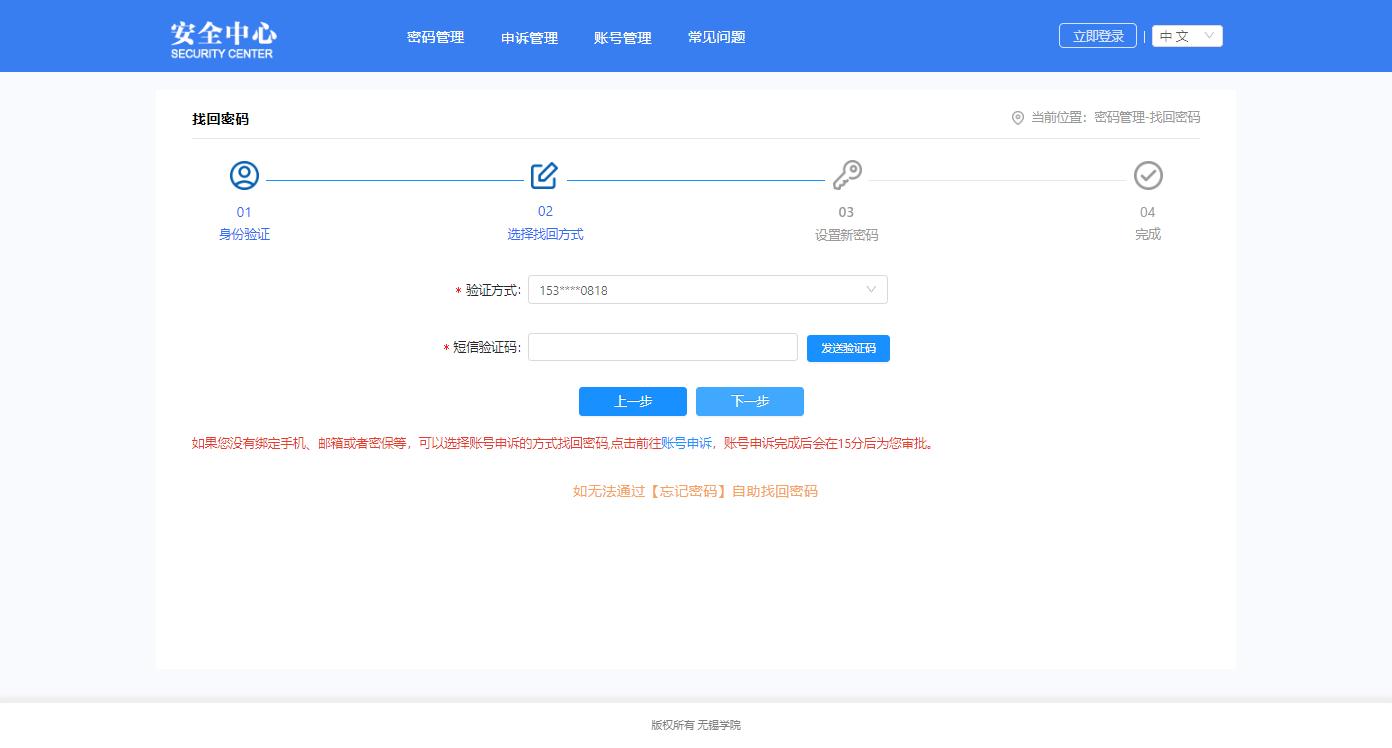Follow the 账号申诉 link
Screen dimensions: 1392x748
(x=686, y=444)
